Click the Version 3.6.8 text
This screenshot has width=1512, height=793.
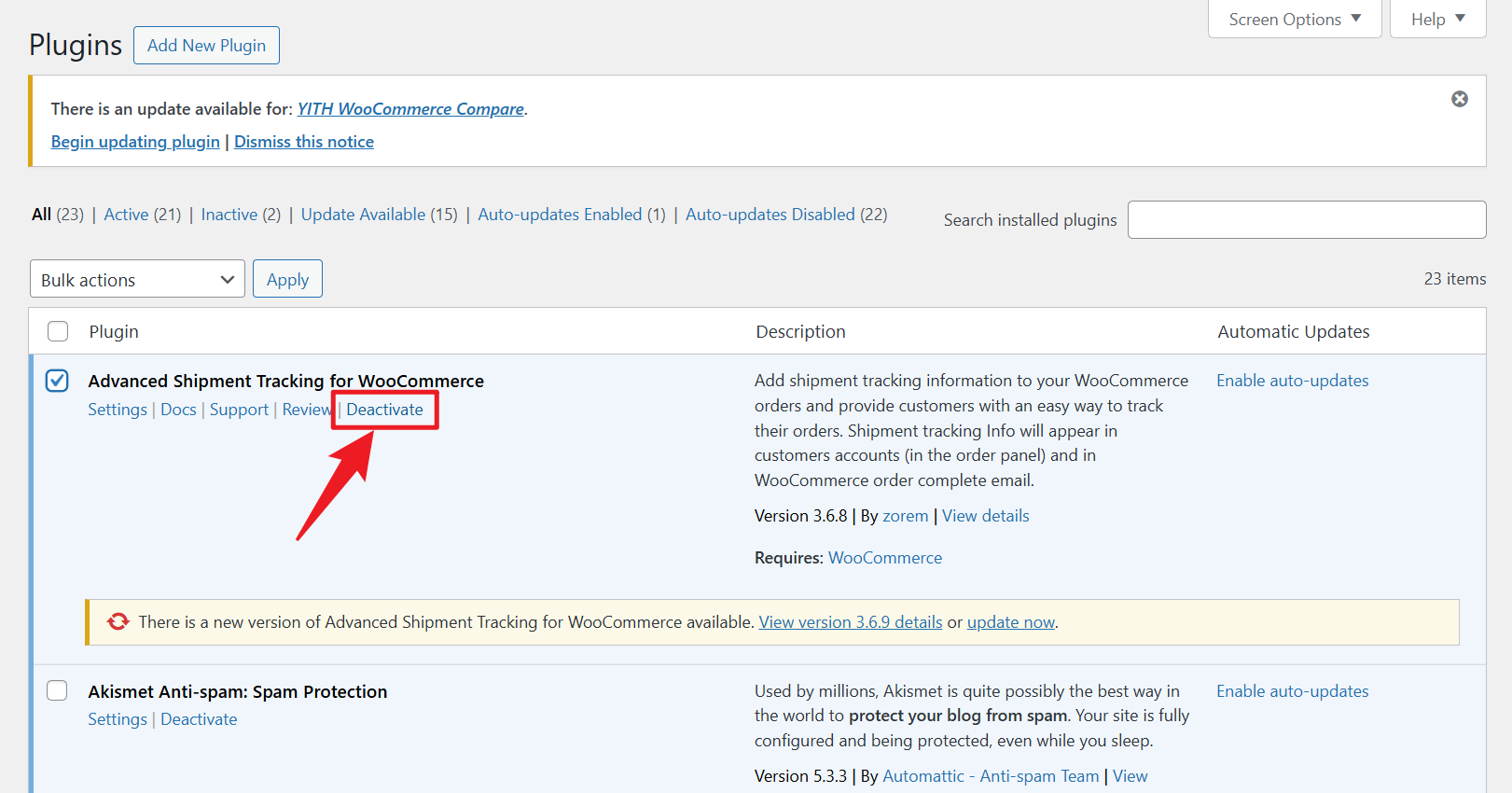[801, 516]
